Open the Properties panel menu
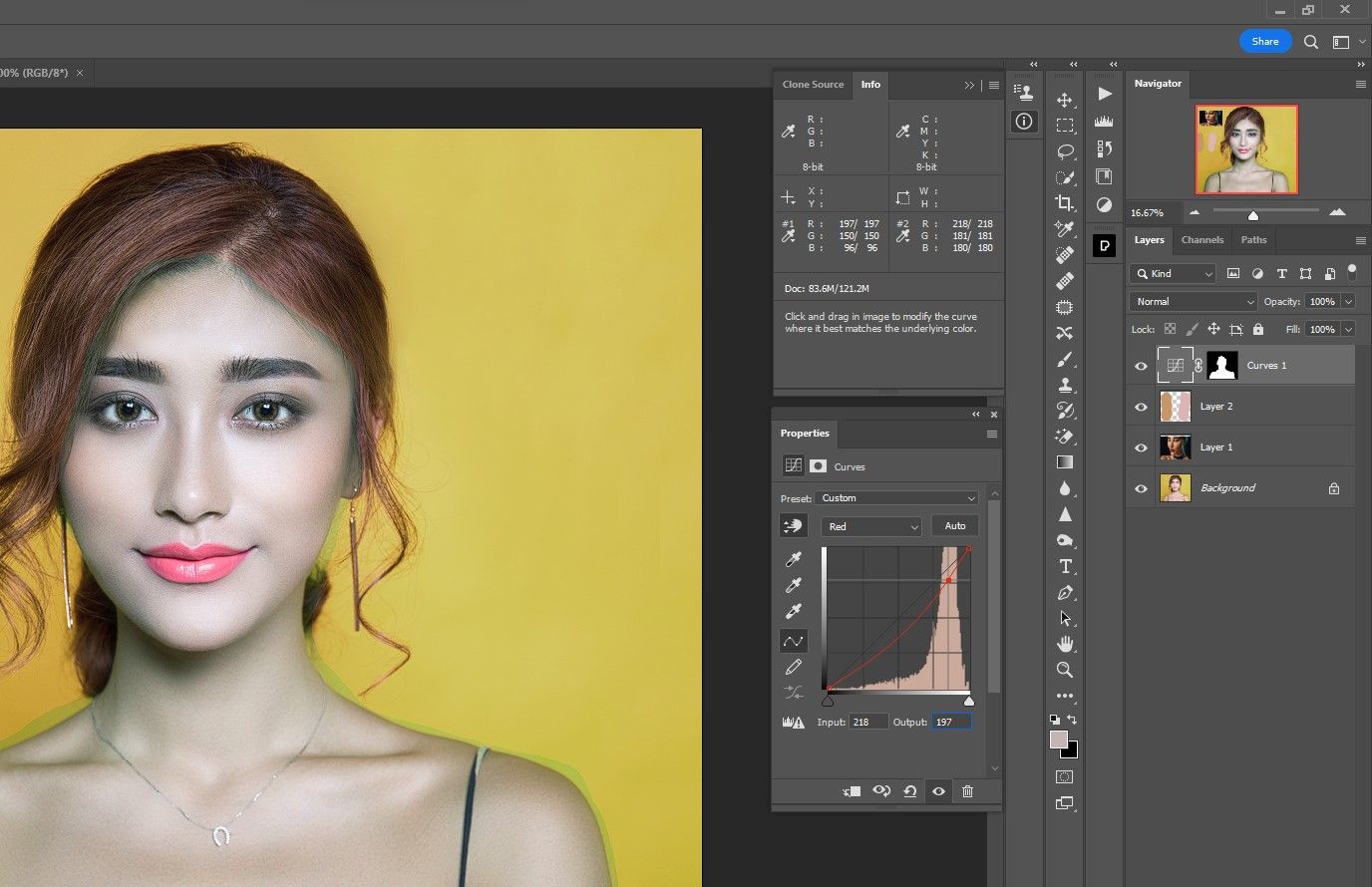The height and width of the screenshot is (887, 1372). [x=992, y=434]
